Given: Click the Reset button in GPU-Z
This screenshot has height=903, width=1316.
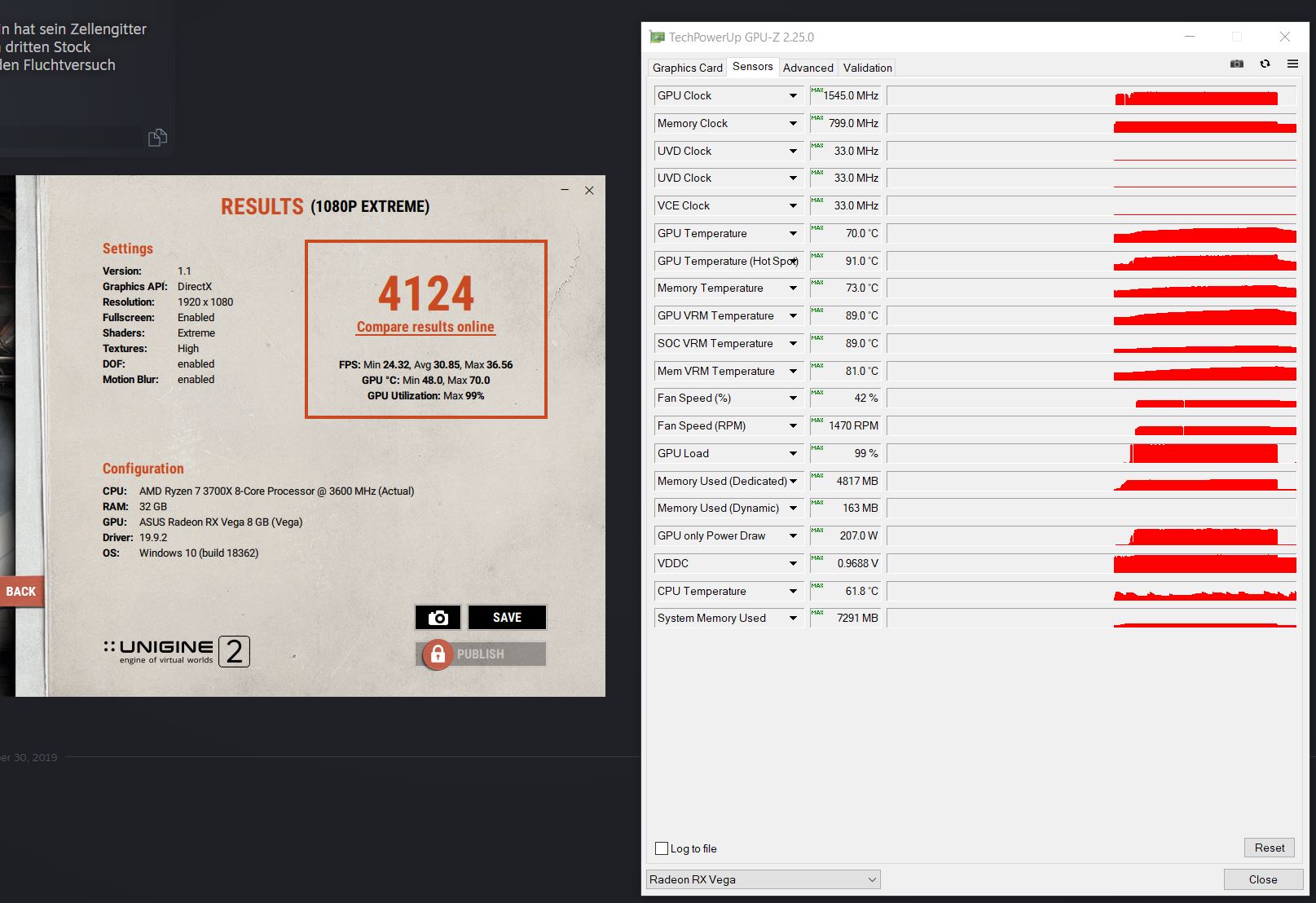Looking at the screenshot, I should pyautogui.click(x=1269, y=848).
